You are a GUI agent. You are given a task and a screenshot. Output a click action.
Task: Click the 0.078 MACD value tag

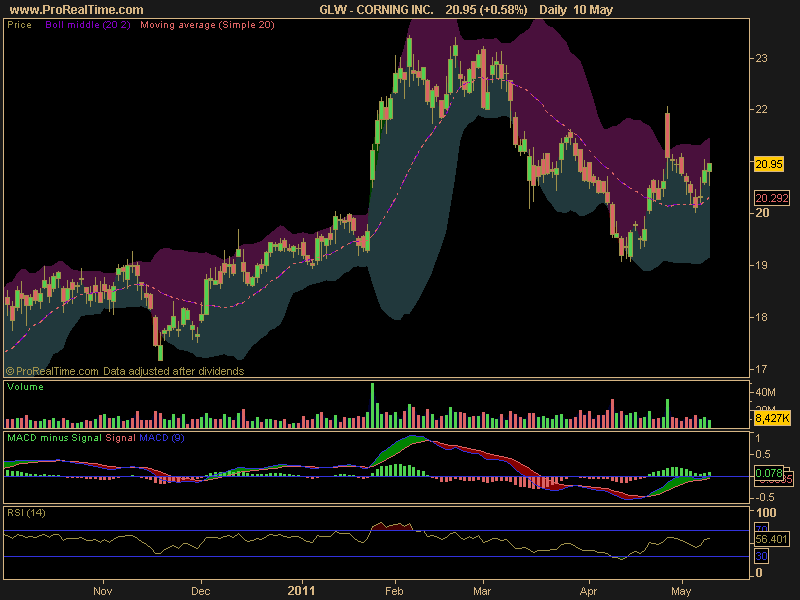click(x=769, y=473)
